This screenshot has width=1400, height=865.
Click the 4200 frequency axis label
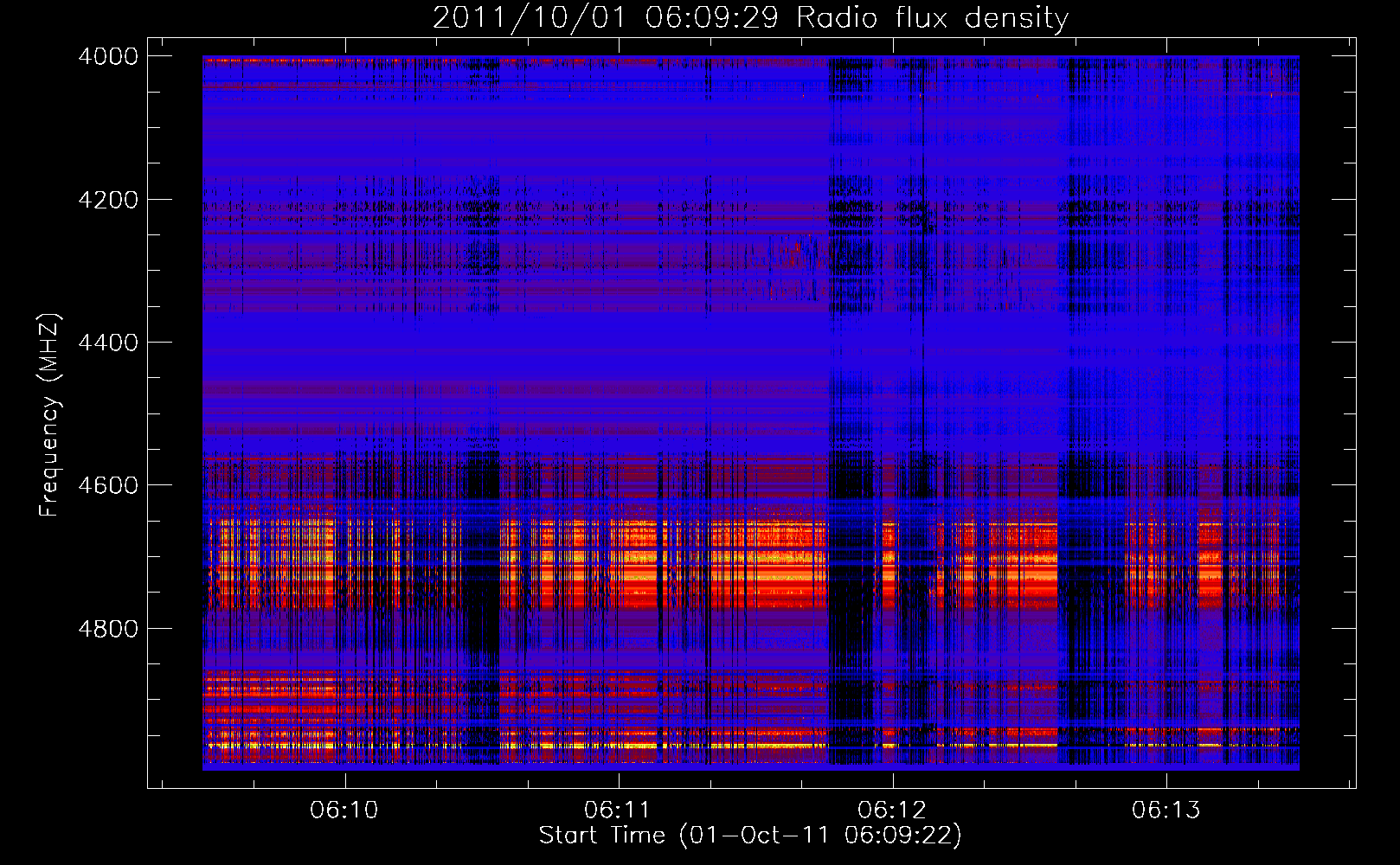pos(108,200)
